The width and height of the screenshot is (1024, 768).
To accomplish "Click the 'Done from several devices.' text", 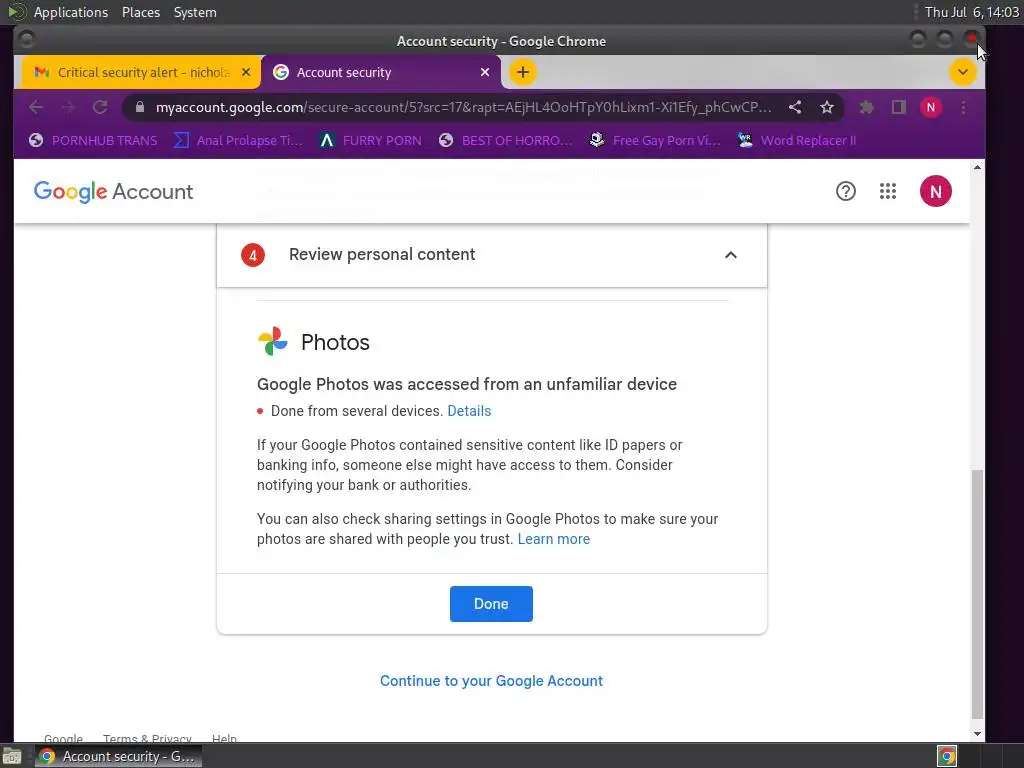I will 357,411.
